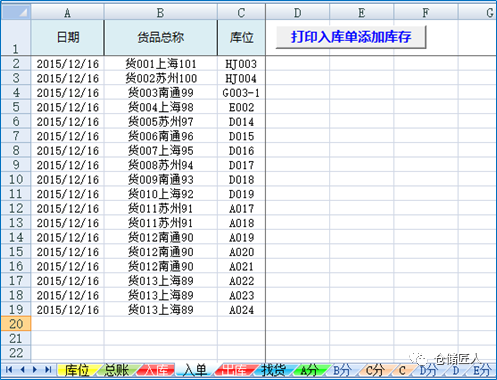This screenshot has width=497, height=380.
Task: Click the 货品总称 header cell
Action: 161,37
